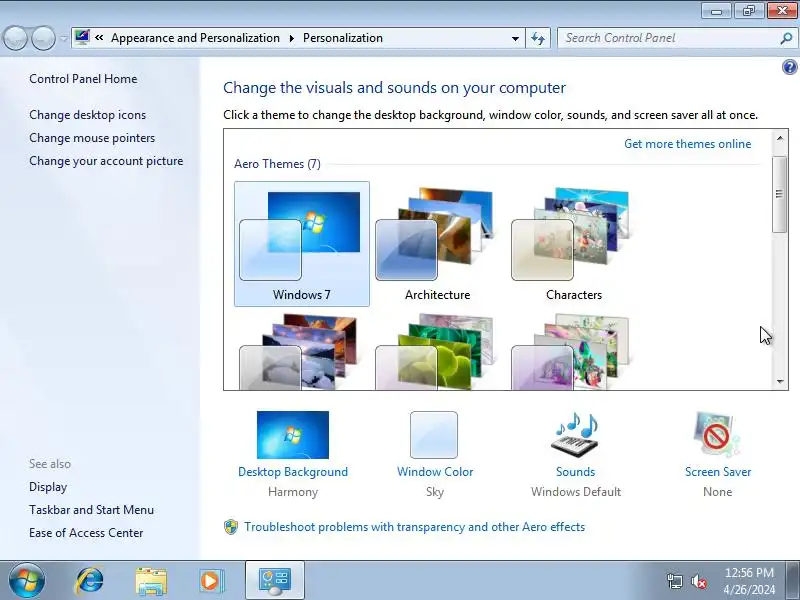The height and width of the screenshot is (600, 800).
Task: Click the Sounds text link
Action: (x=576, y=472)
